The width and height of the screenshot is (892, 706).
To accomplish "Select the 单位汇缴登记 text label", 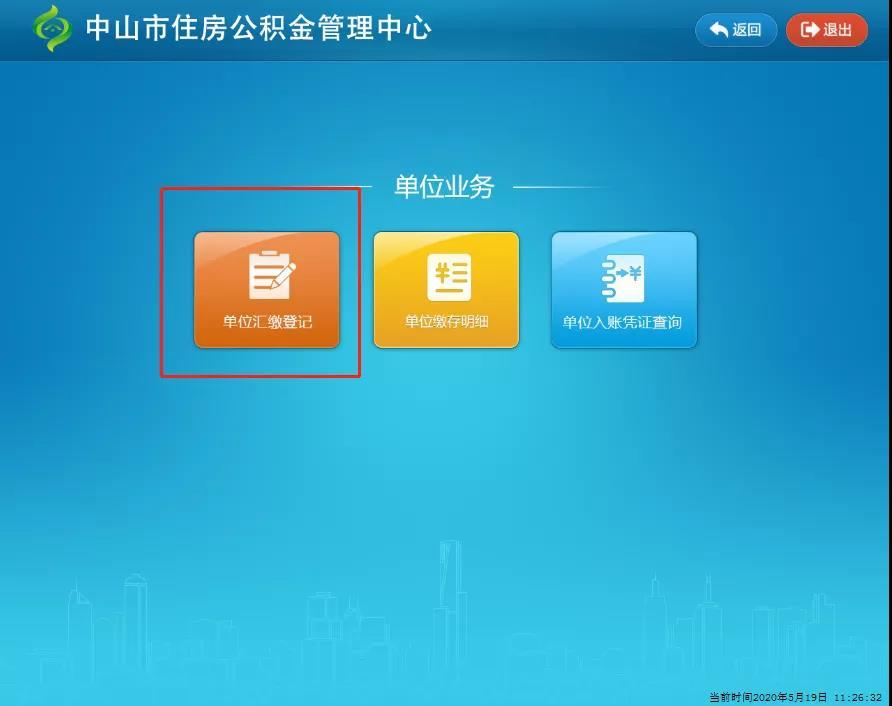I will point(267,323).
